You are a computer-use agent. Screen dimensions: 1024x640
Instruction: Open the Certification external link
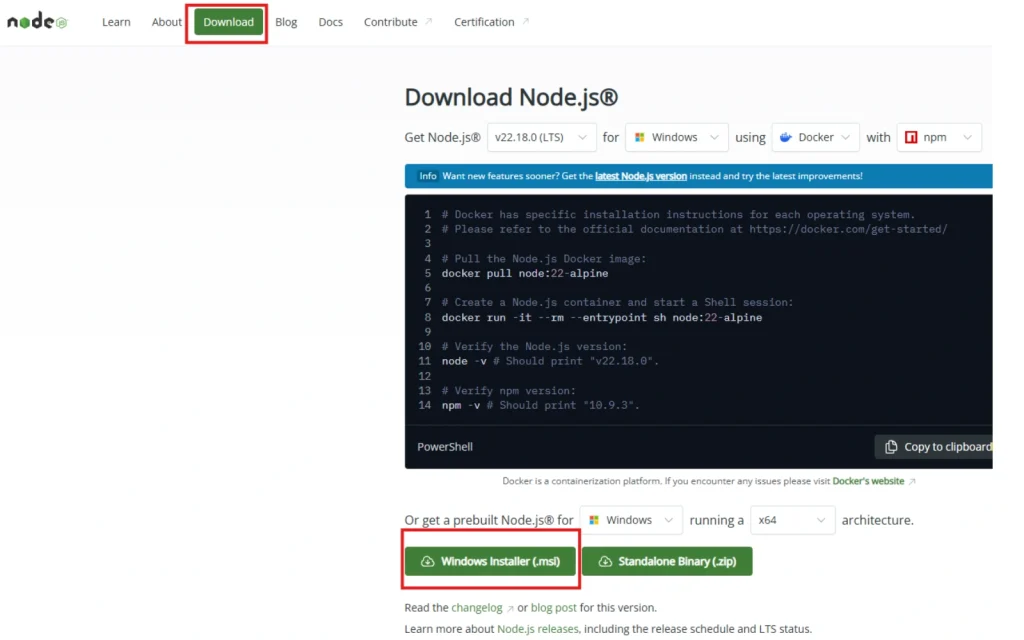coord(491,22)
